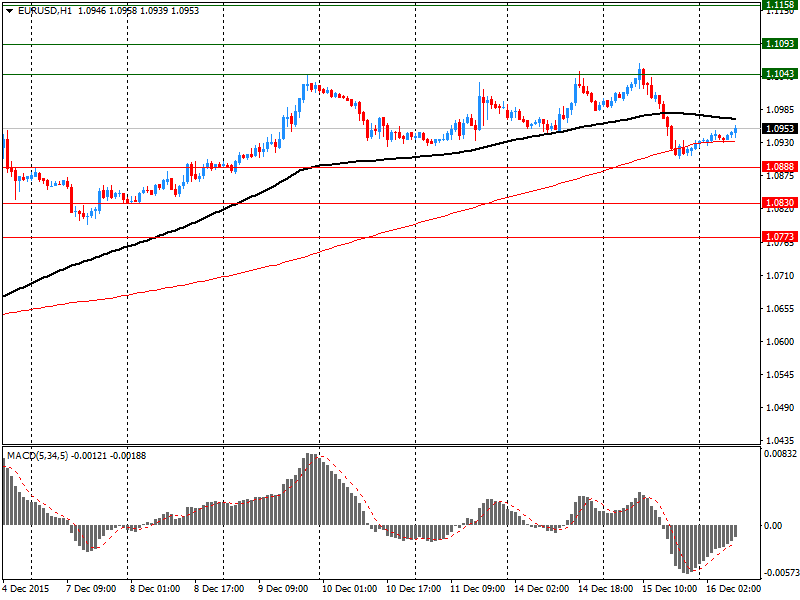
Task: Select the green 1.1093 resistance level tag
Action: click(780, 44)
